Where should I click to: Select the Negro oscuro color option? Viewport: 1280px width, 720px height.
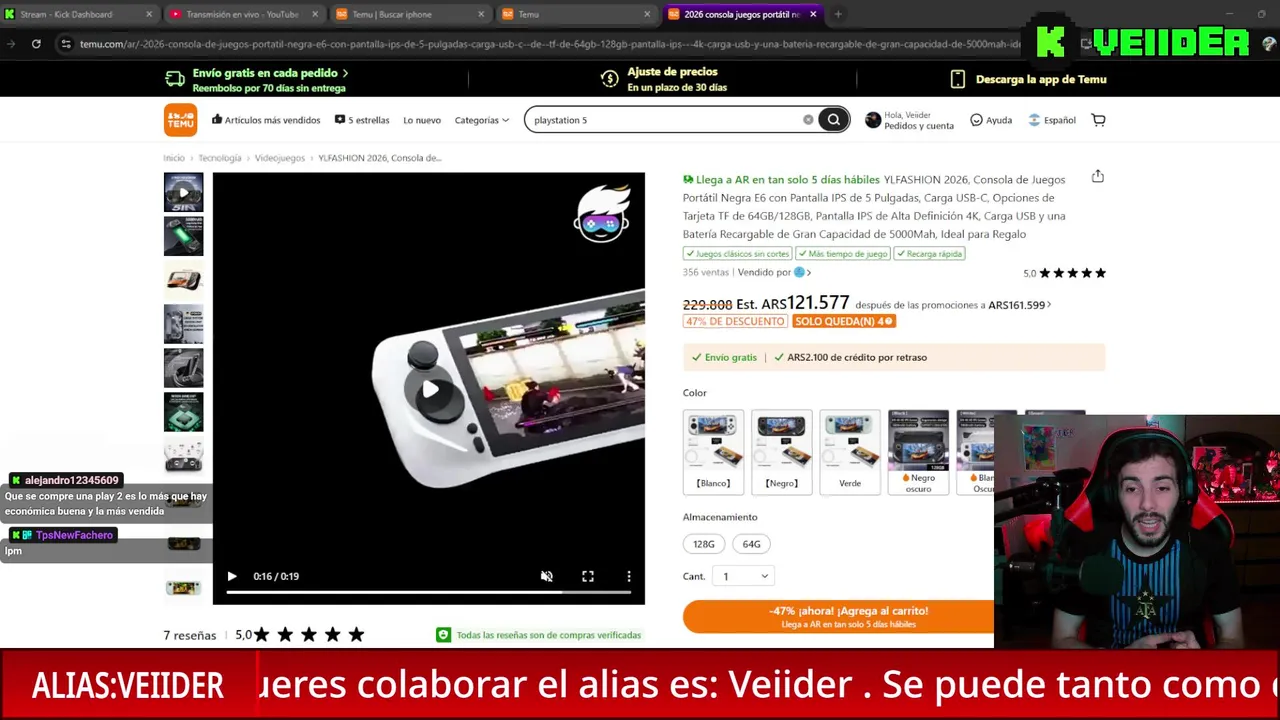pyautogui.click(x=918, y=452)
